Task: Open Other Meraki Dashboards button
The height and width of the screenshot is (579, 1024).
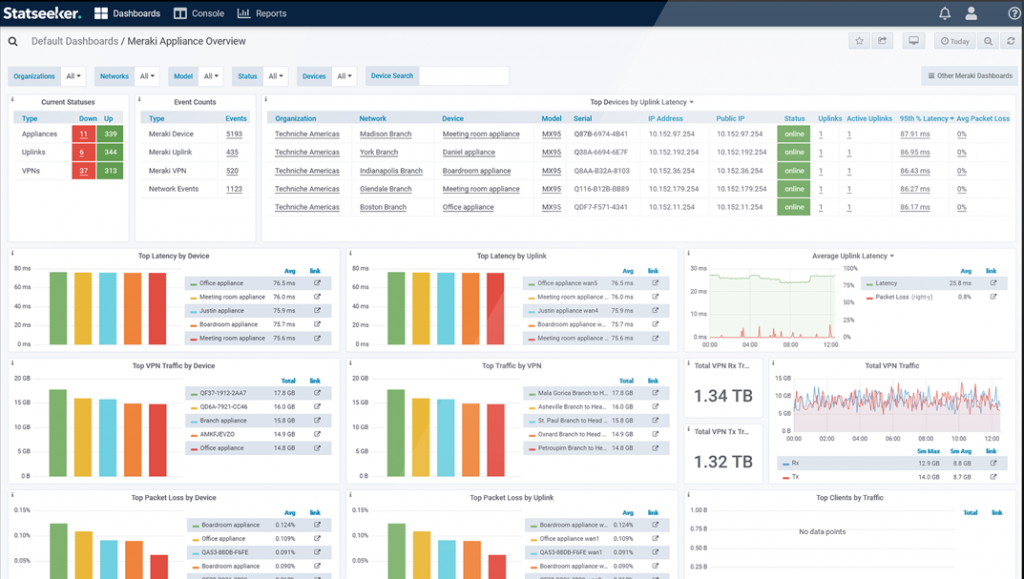Action: [968, 76]
